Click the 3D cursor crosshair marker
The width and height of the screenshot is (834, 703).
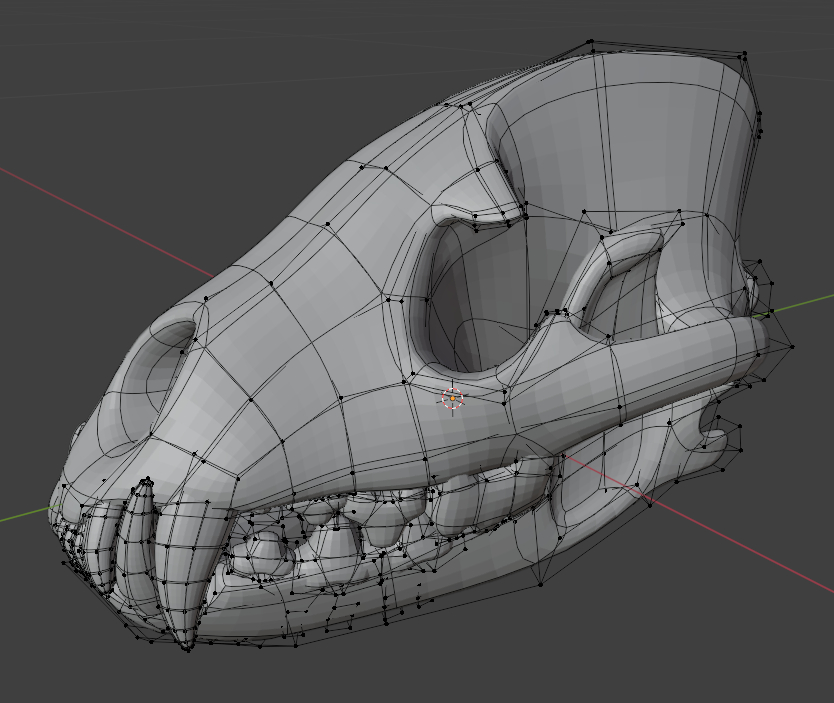pyautogui.click(x=452, y=398)
